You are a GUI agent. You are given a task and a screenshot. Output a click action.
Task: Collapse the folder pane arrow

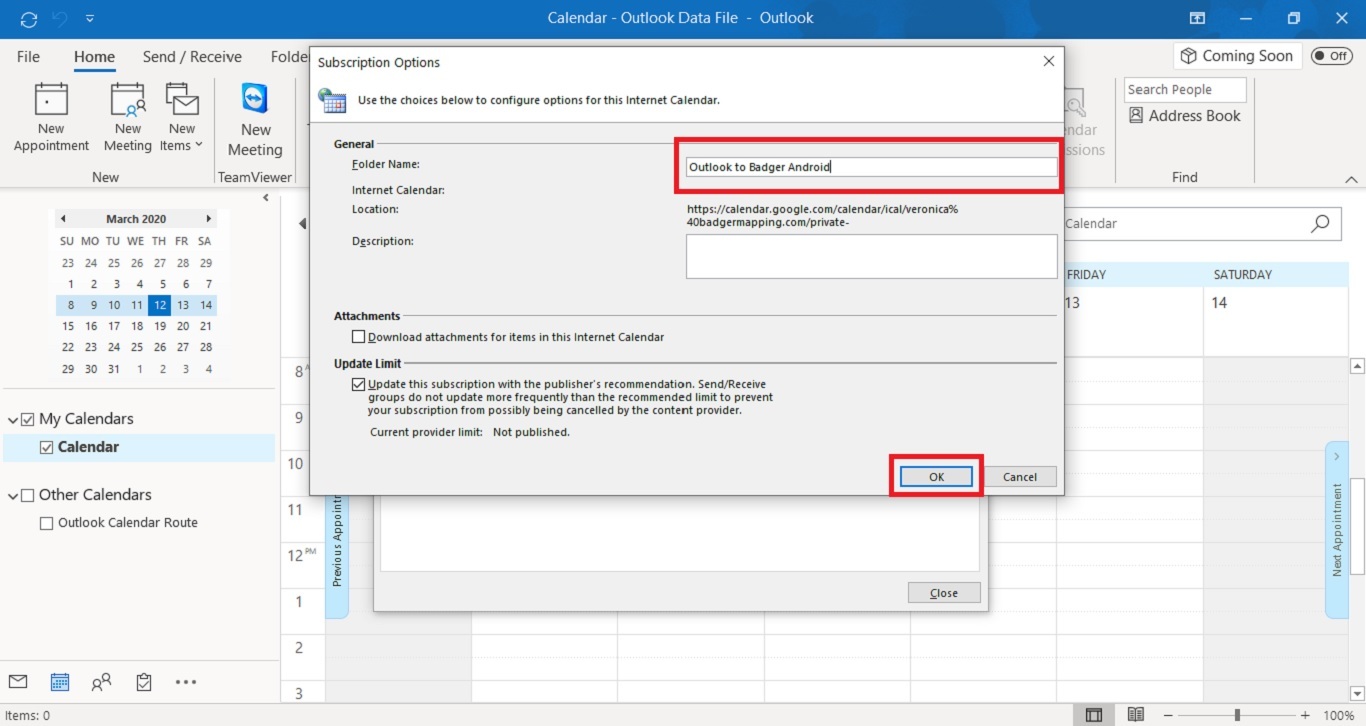[266, 198]
